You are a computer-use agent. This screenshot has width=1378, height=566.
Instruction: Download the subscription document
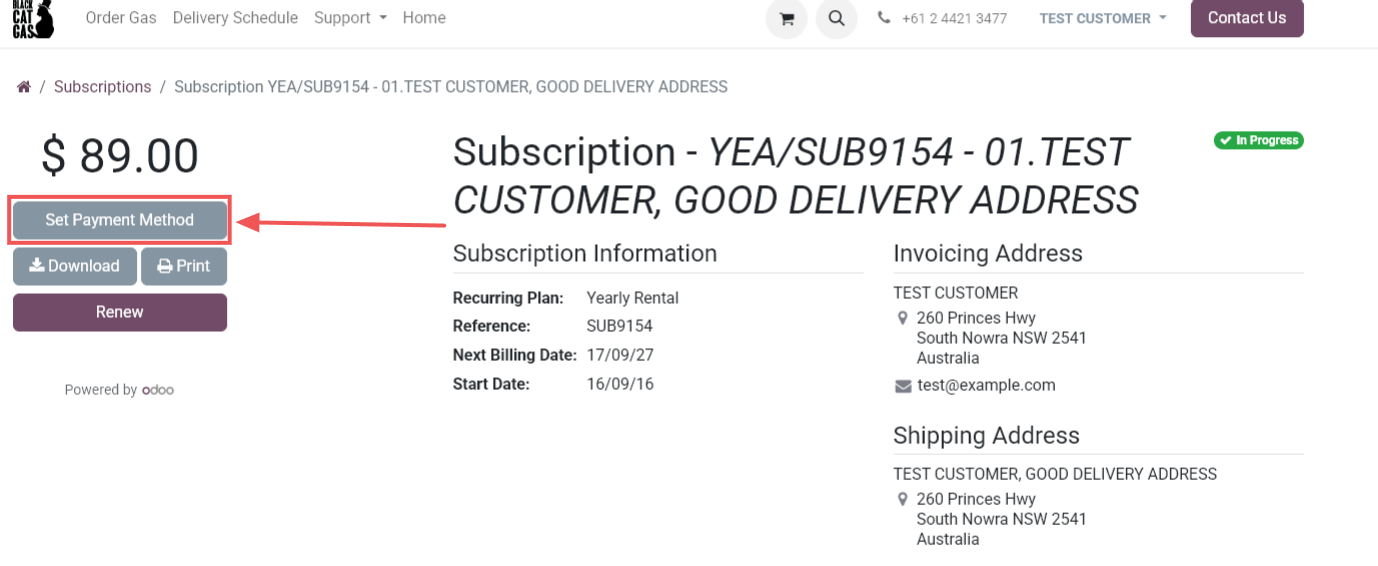[75, 266]
